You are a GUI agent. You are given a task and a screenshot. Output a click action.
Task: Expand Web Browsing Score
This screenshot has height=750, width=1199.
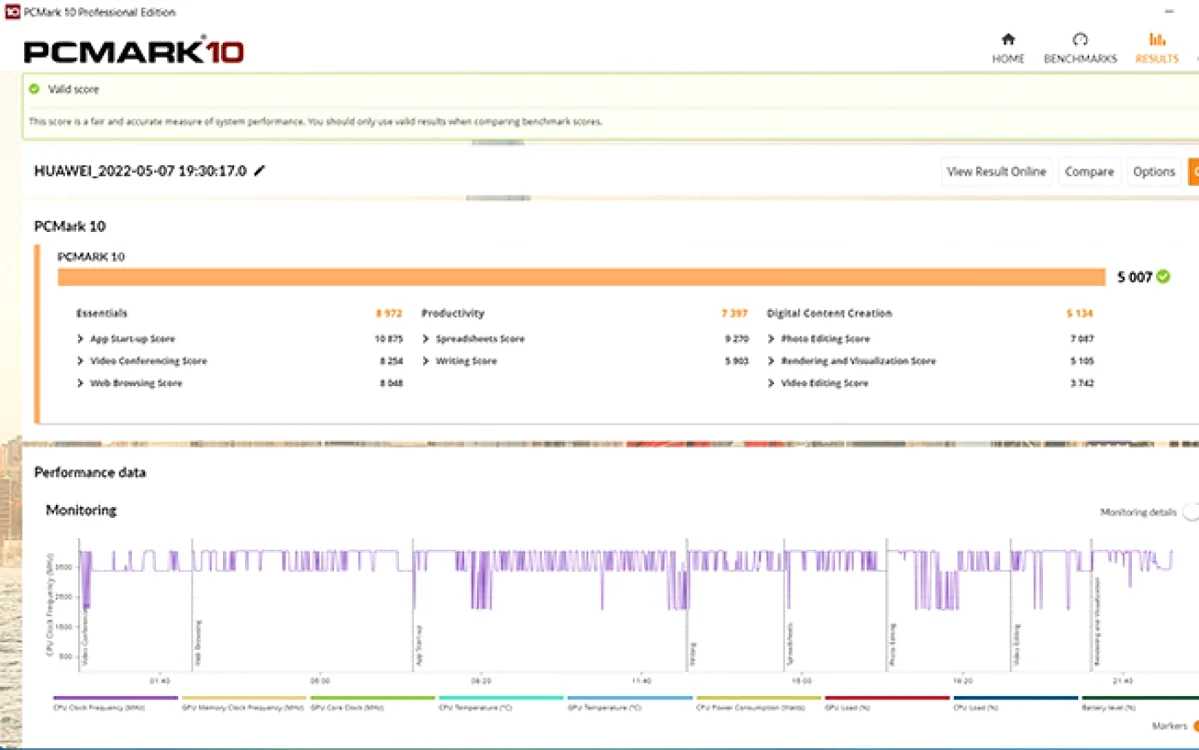(80, 383)
